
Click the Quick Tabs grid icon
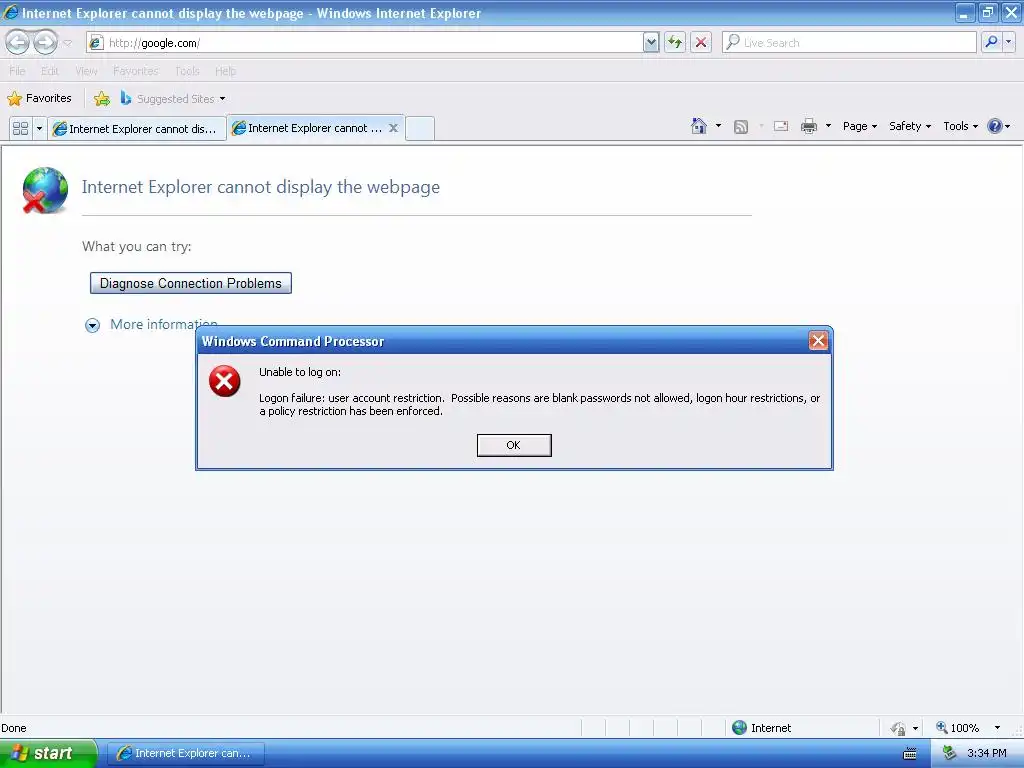(20, 129)
